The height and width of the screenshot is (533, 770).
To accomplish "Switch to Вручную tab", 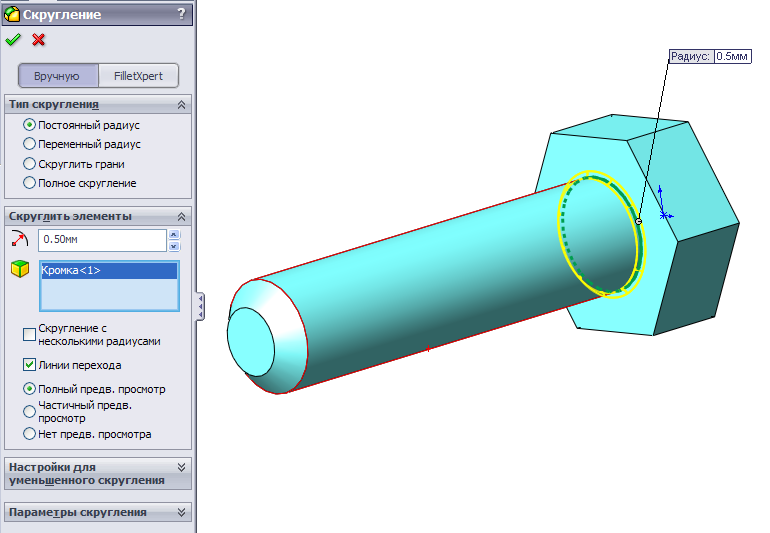I will point(58,76).
